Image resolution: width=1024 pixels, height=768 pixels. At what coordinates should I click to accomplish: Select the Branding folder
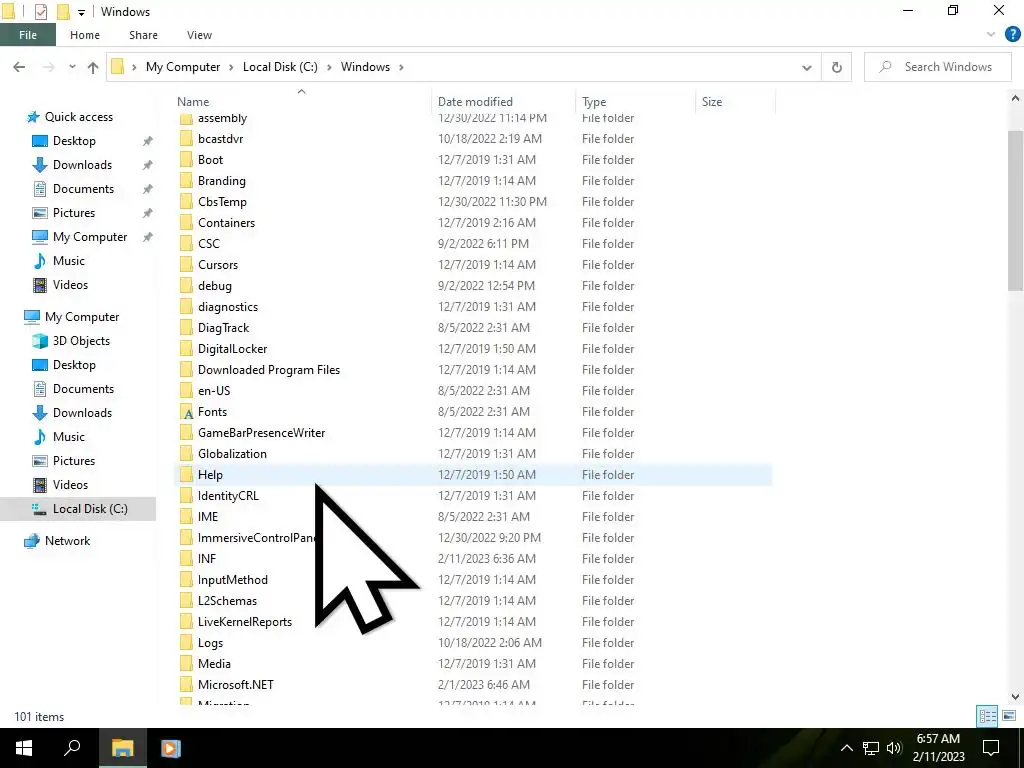click(x=221, y=181)
